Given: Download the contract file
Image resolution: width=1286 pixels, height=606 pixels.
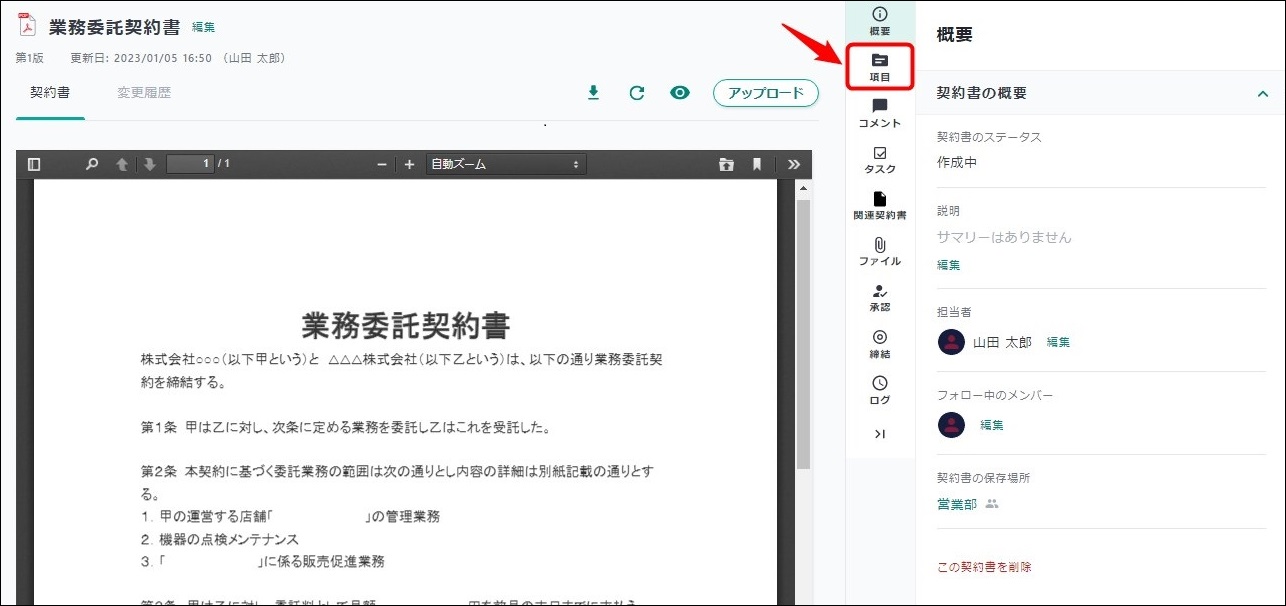Looking at the screenshot, I should tap(593, 93).
